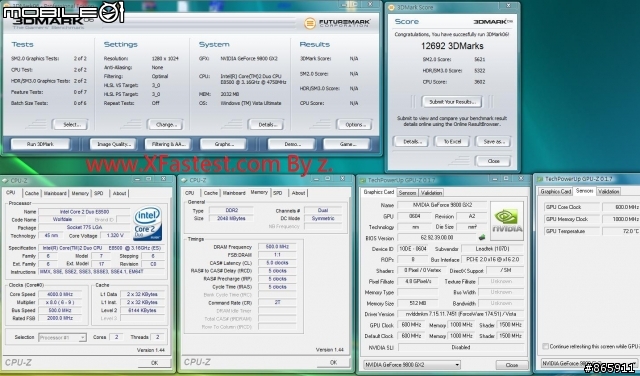Click the Game button in 3DMark06
The height and width of the screenshot is (376, 640).
[347, 144]
